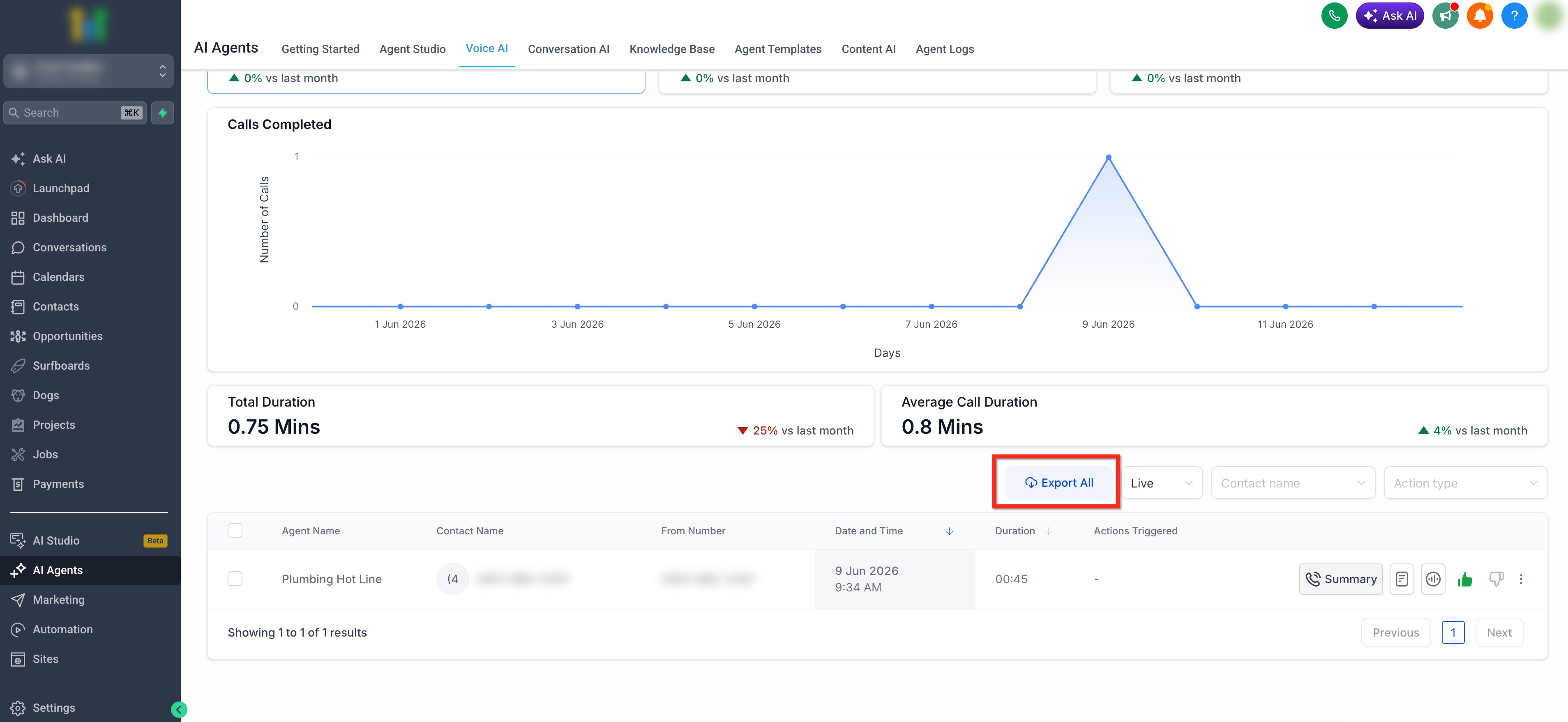This screenshot has width=1568, height=722.
Task: Click the Export All button
Action: click(1058, 483)
